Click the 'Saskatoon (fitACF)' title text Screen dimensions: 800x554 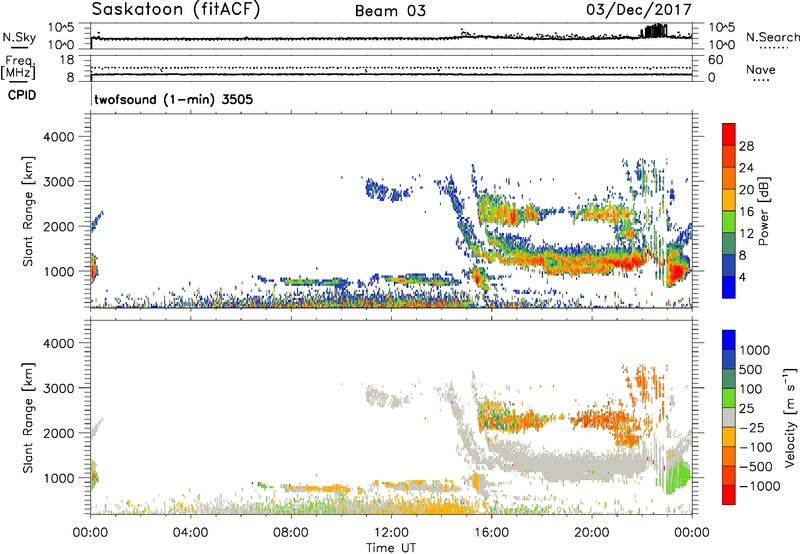click(176, 9)
